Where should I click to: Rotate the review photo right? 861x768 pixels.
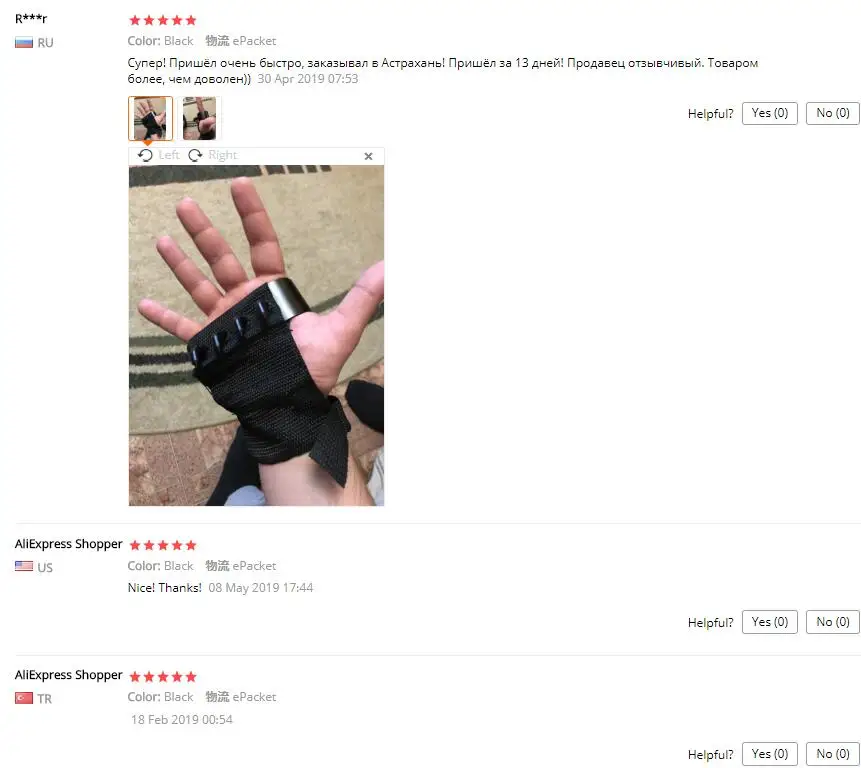[213, 155]
